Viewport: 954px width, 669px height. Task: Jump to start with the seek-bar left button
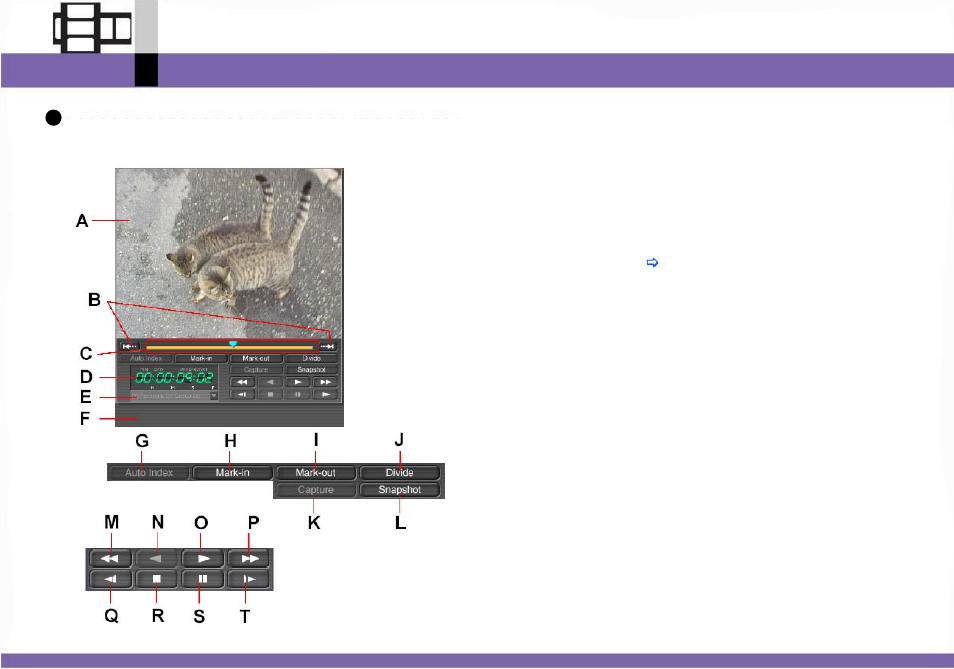(x=130, y=346)
